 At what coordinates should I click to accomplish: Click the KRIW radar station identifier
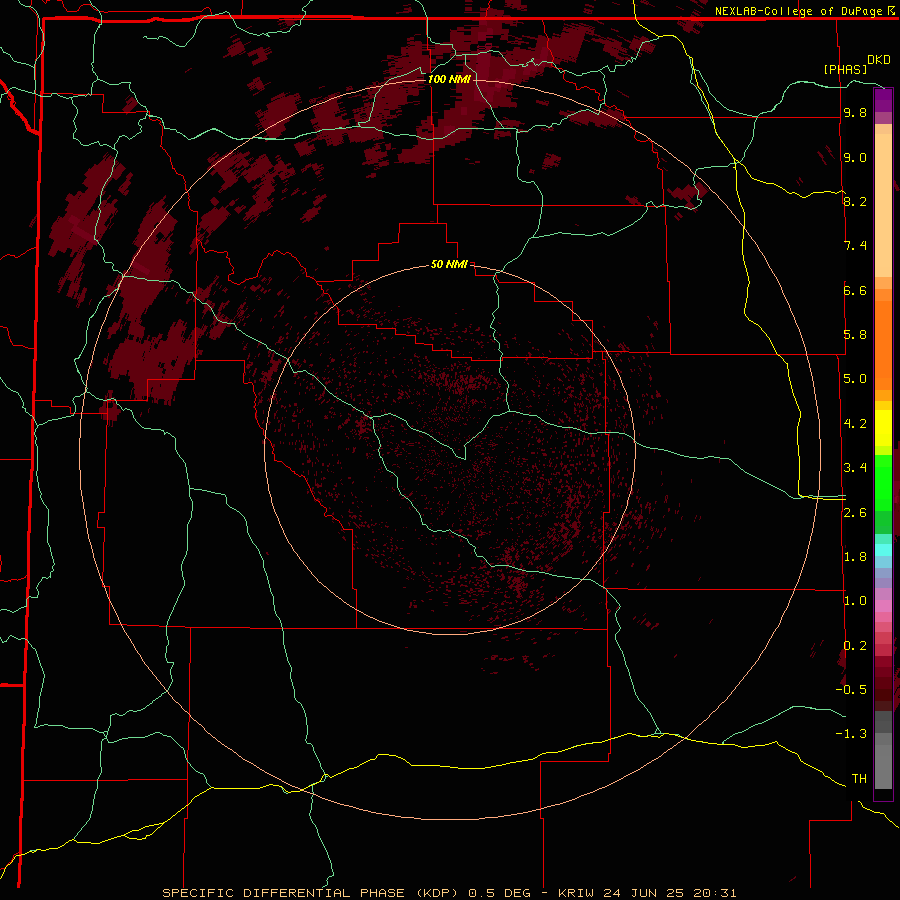coord(577,893)
